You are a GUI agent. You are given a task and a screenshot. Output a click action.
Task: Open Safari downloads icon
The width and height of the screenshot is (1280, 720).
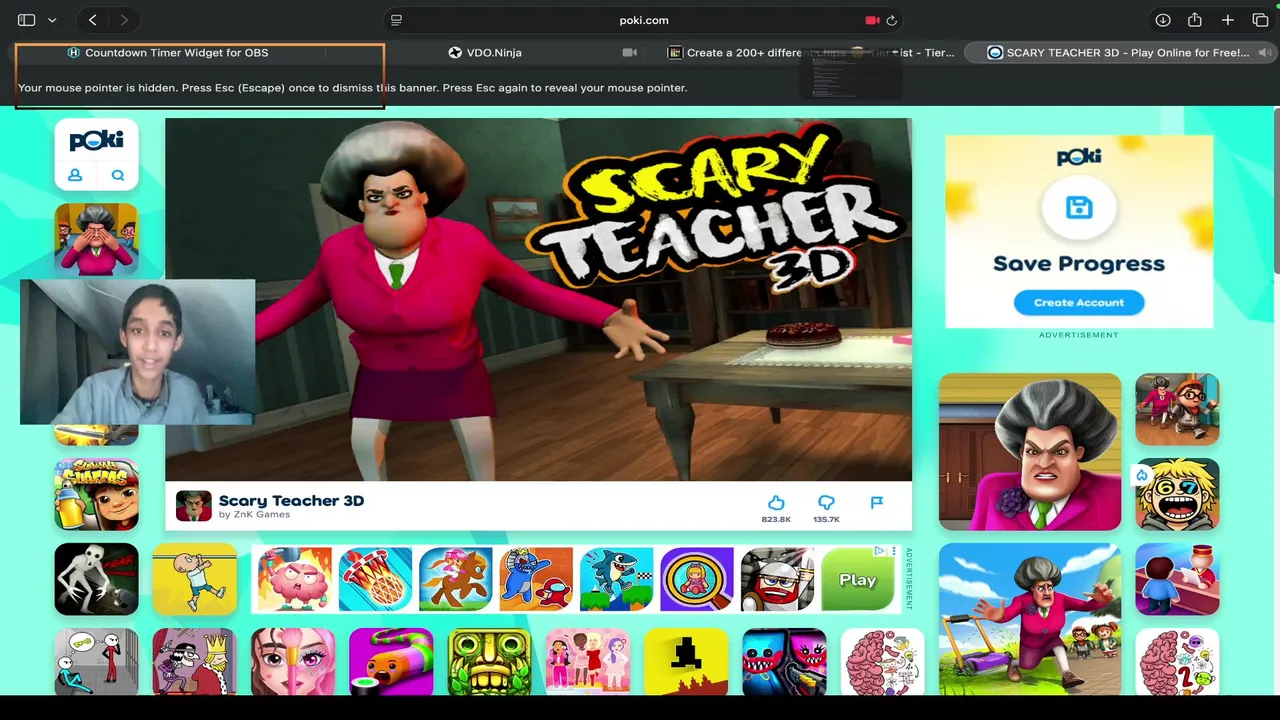1163,20
